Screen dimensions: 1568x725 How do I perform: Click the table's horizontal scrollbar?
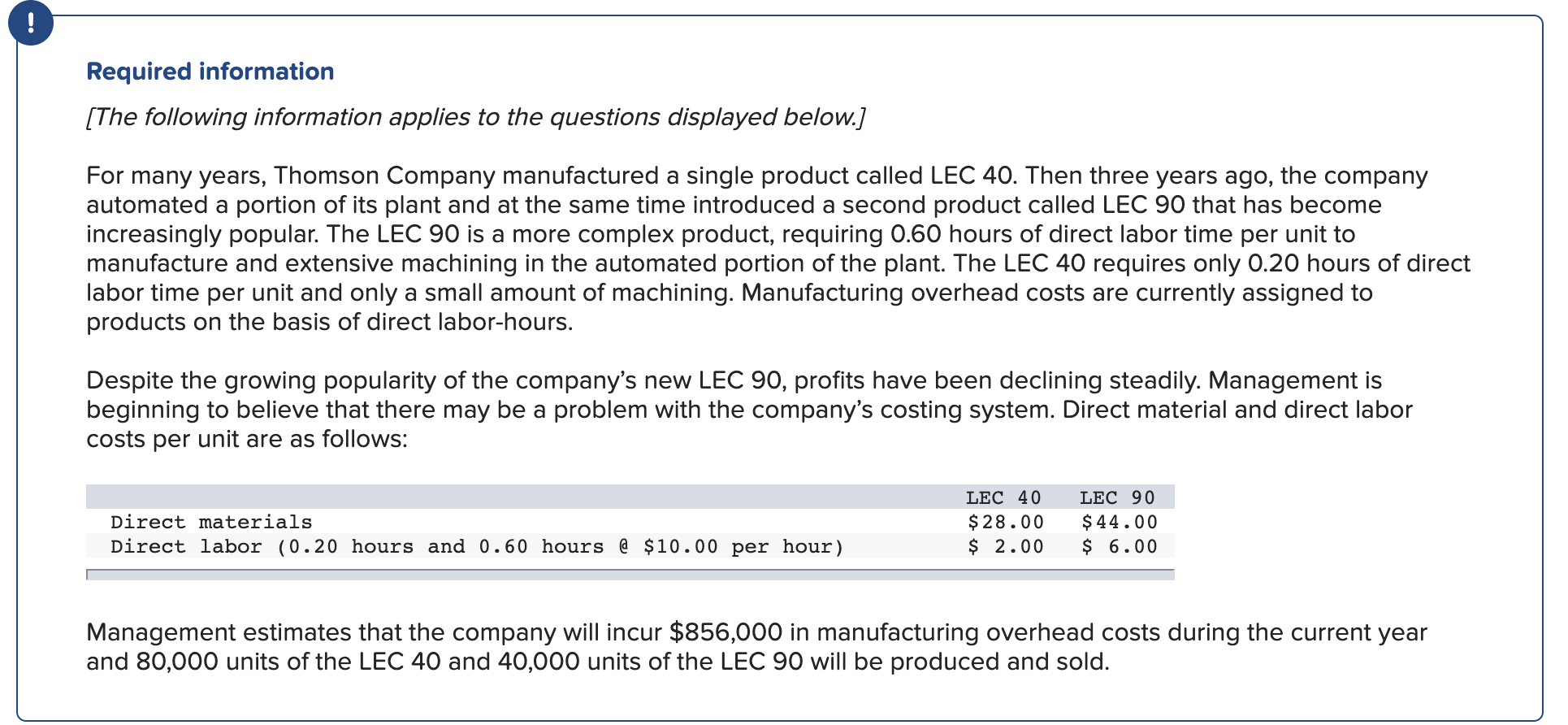coord(630,575)
